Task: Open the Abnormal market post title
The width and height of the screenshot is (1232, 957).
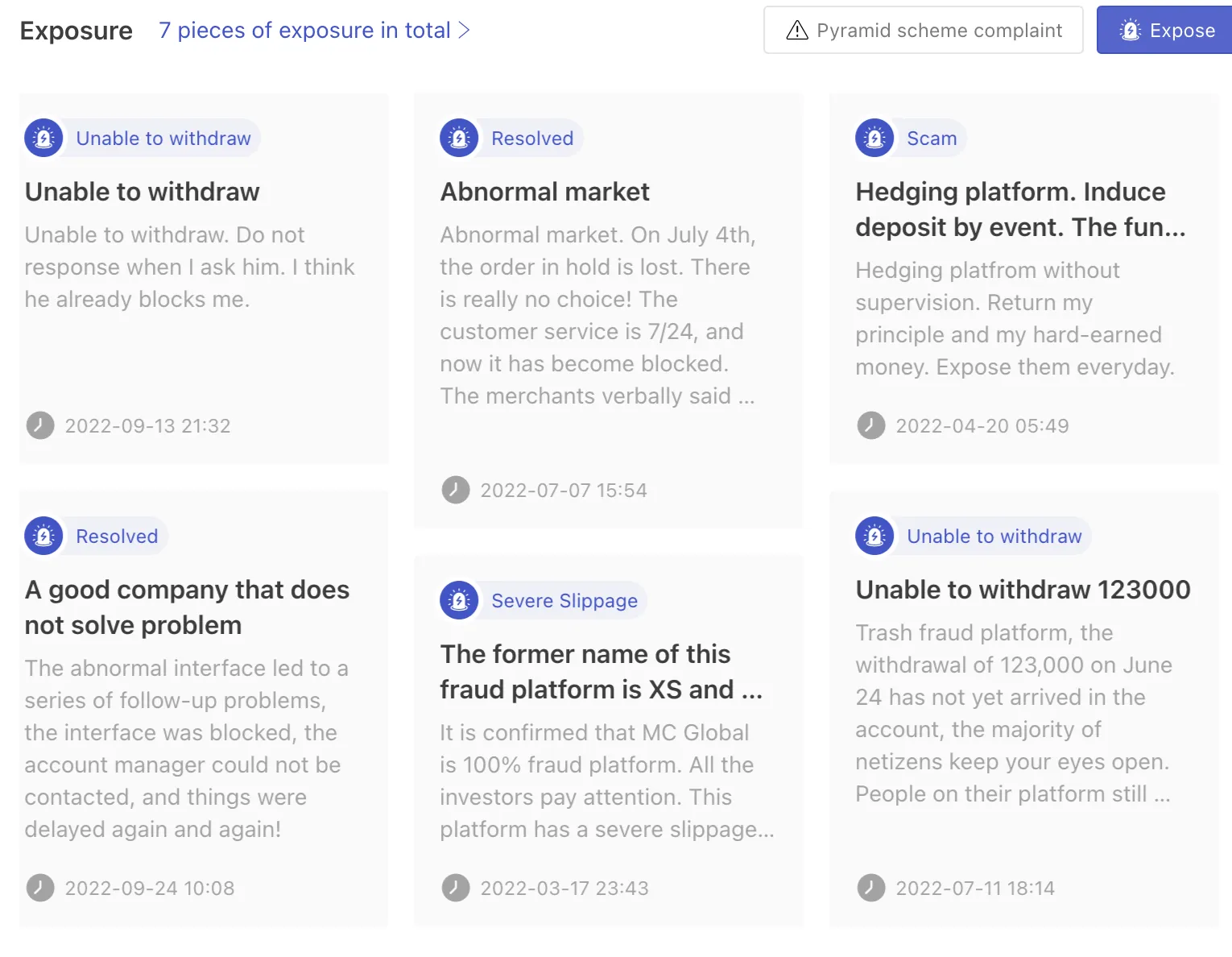Action: (x=544, y=192)
